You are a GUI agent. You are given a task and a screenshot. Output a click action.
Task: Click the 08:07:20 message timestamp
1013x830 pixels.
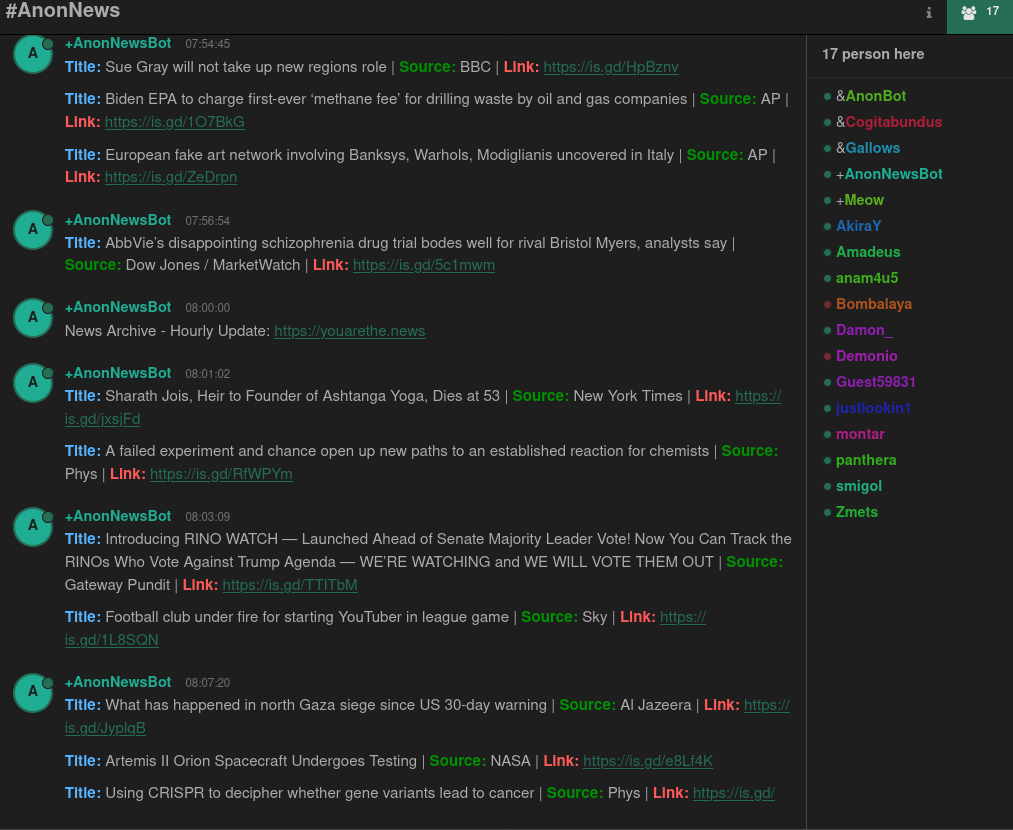[x=207, y=683]
